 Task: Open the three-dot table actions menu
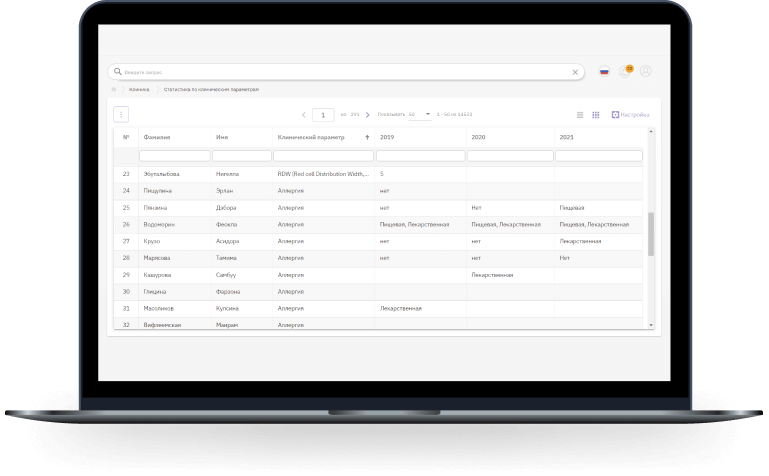pyautogui.click(x=121, y=114)
